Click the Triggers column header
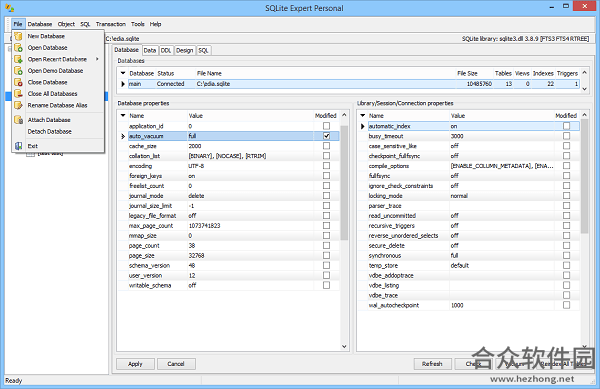Screen dimensions: 600x389 click(567, 73)
